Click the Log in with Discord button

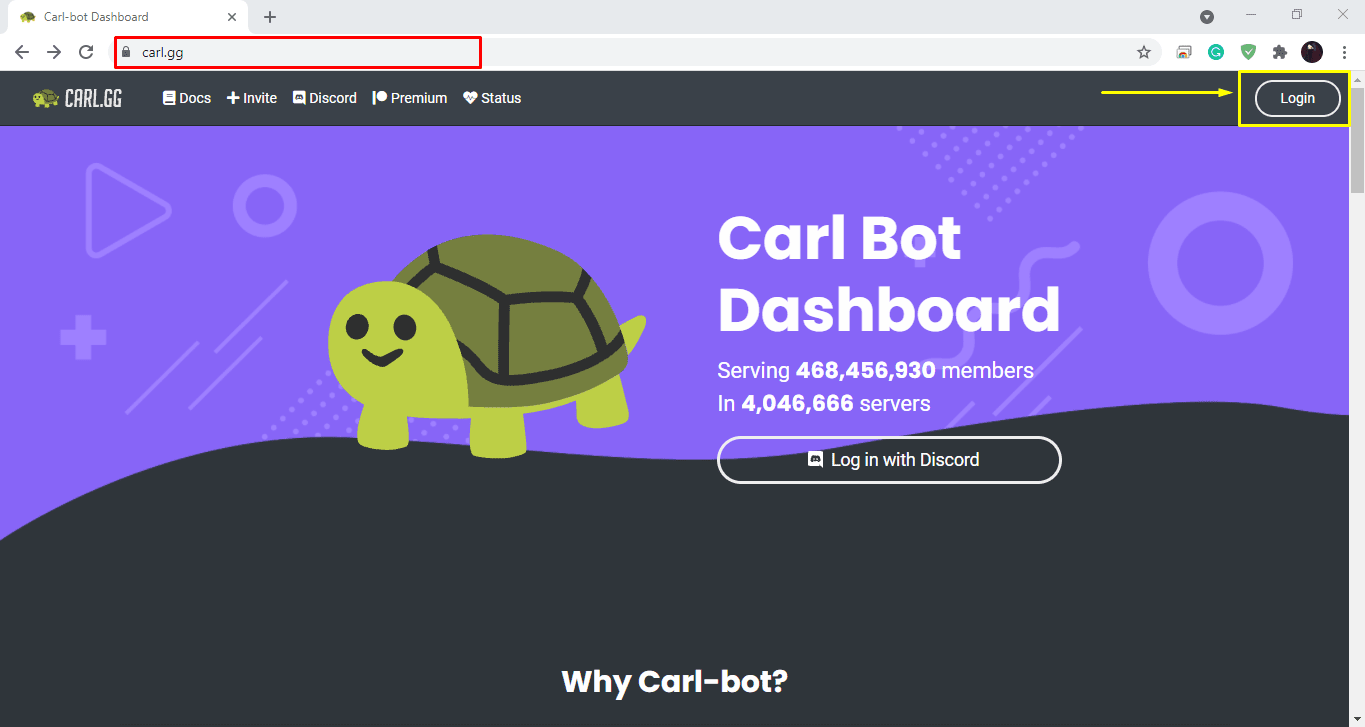(x=889, y=460)
